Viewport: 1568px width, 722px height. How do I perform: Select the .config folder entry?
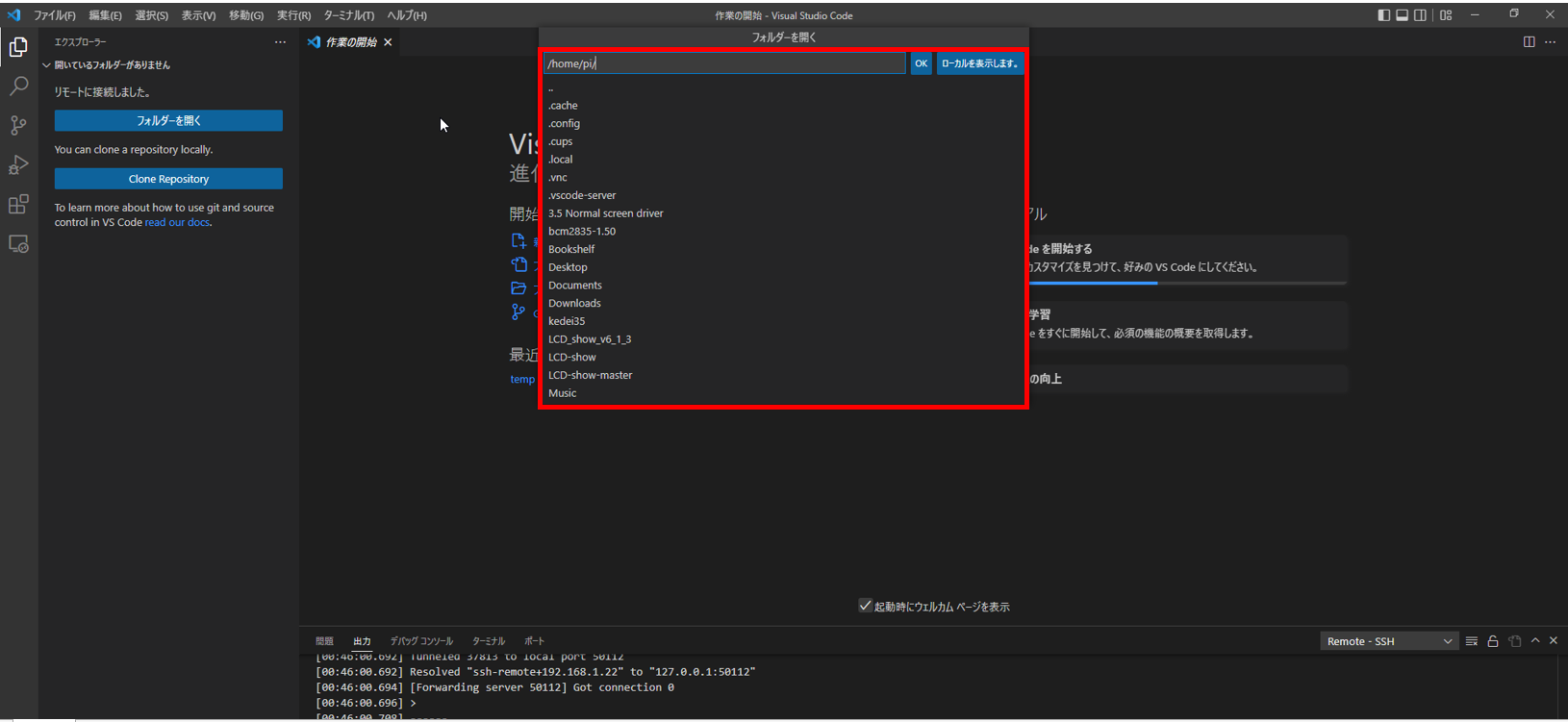[783, 124]
